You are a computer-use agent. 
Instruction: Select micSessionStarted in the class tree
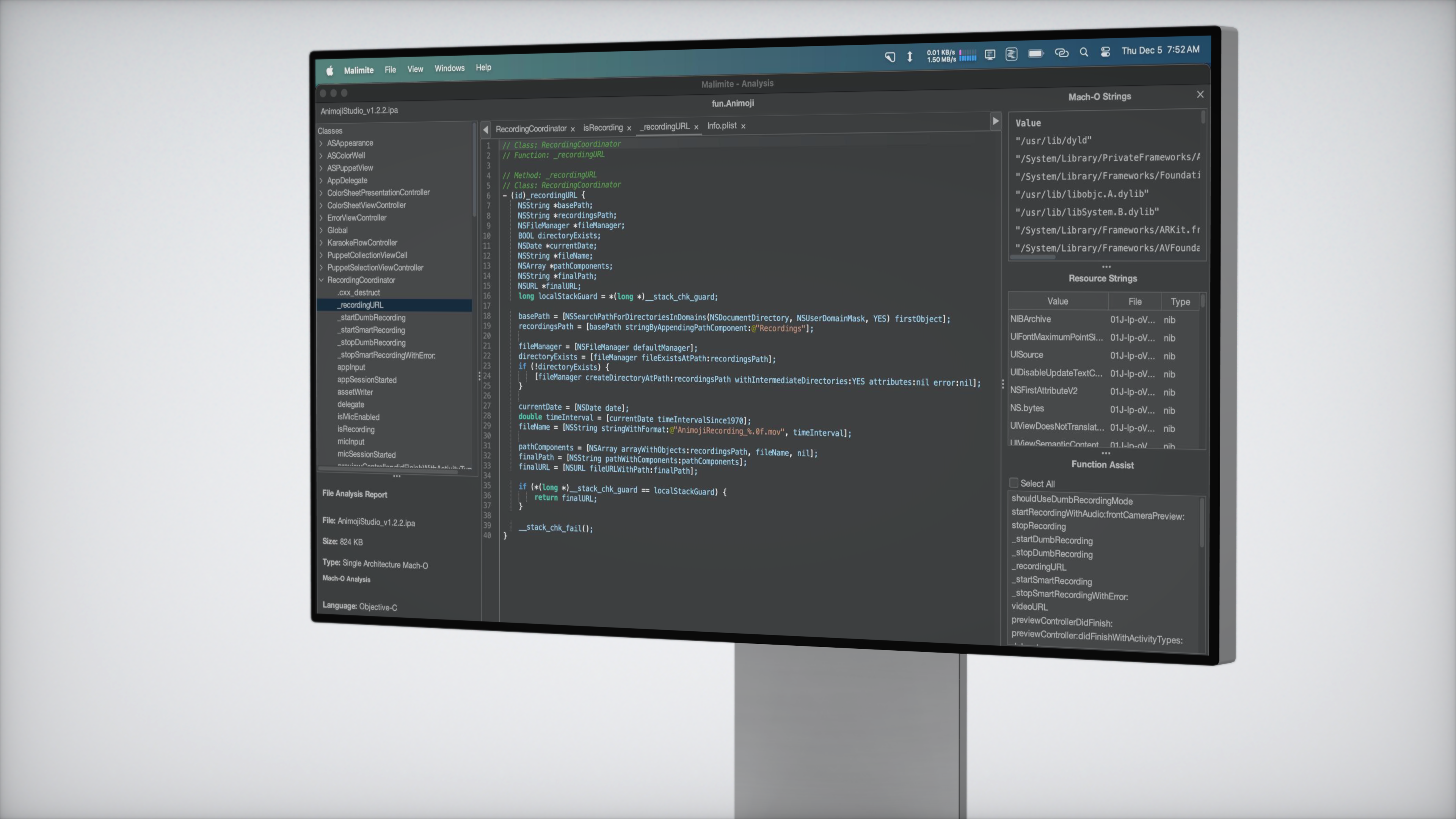point(366,455)
